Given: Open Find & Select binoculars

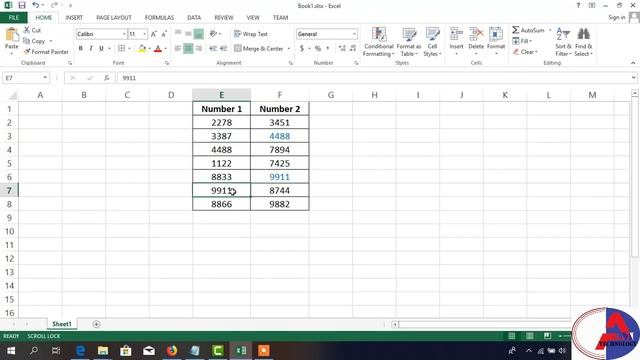Looking at the screenshot, I should (x=583, y=42).
